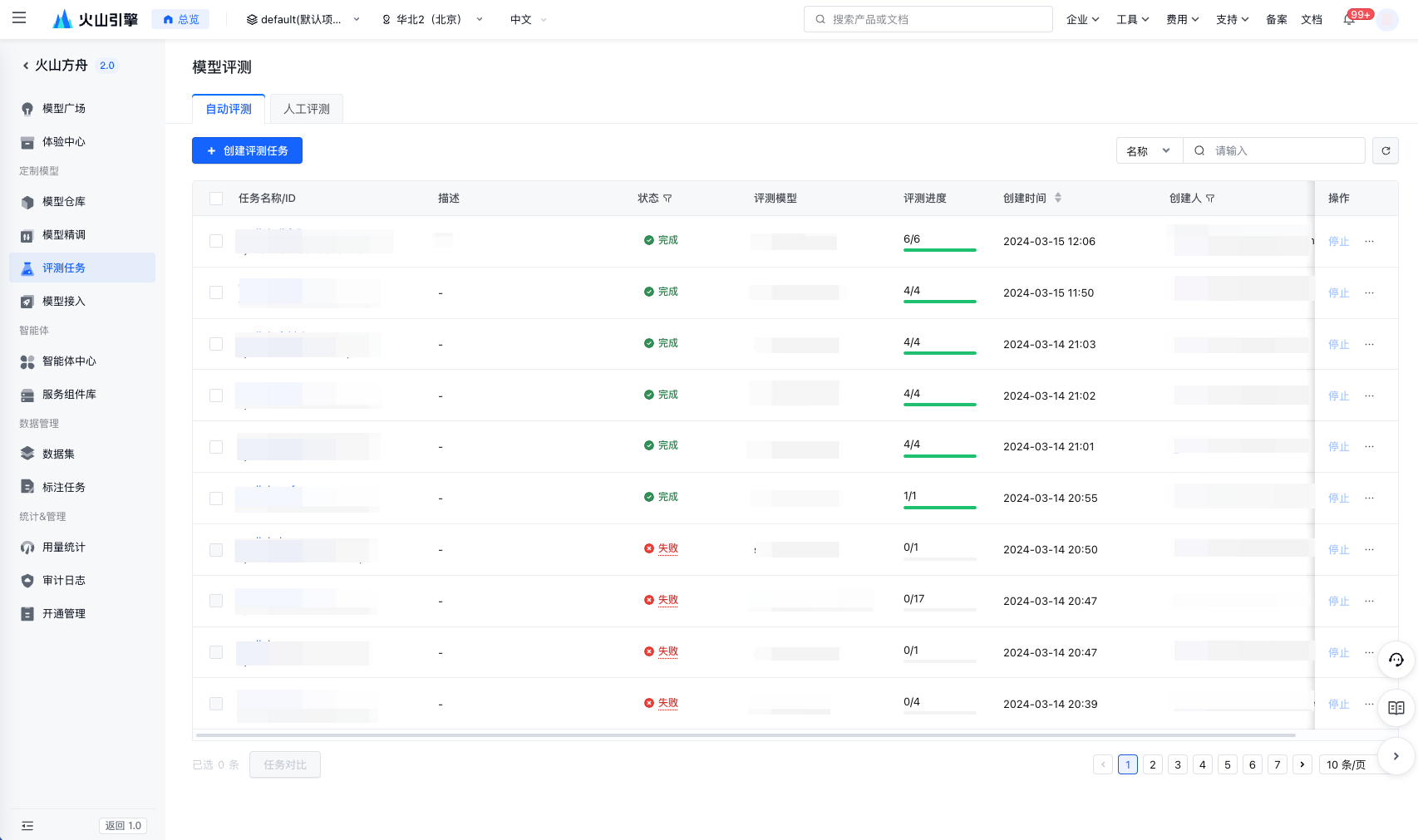
Task: Open the 名称 search-field dropdown
Action: coord(1150,150)
